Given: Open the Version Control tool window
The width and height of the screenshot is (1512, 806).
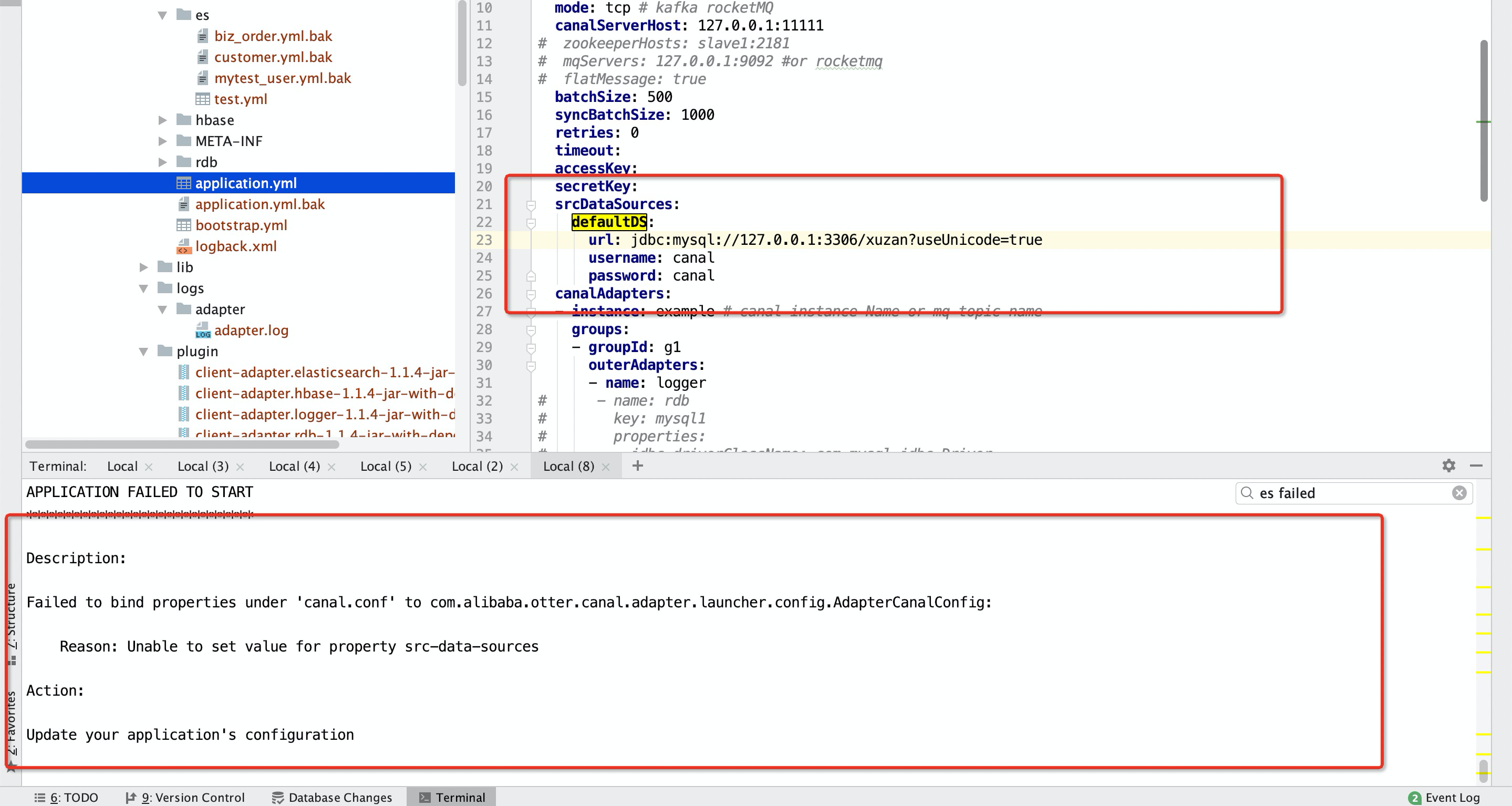Looking at the screenshot, I should pos(185,798).
